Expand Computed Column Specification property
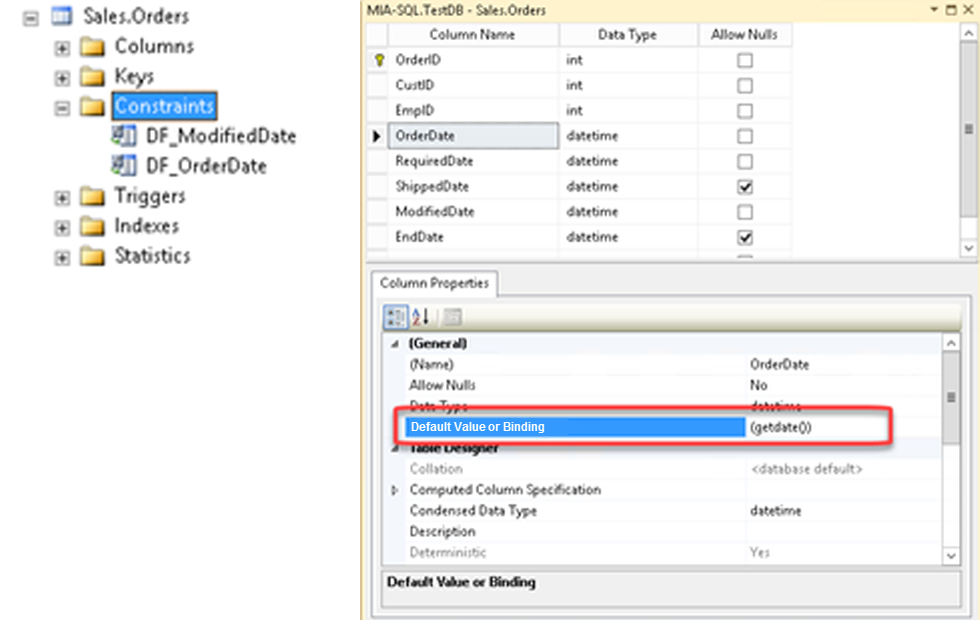Viewport: 980px width, 620px height. tap(393, 490)
